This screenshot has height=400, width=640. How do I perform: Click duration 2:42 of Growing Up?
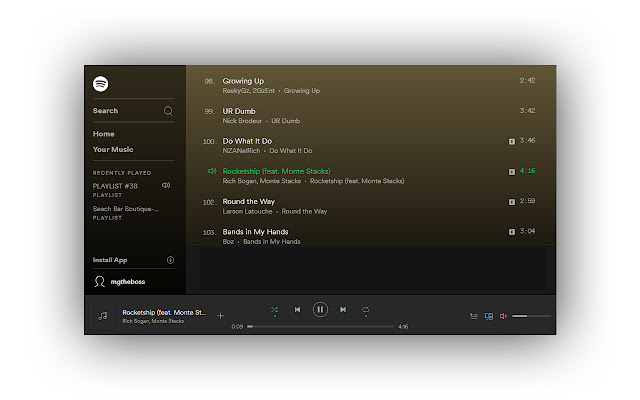tap(527, 80)
